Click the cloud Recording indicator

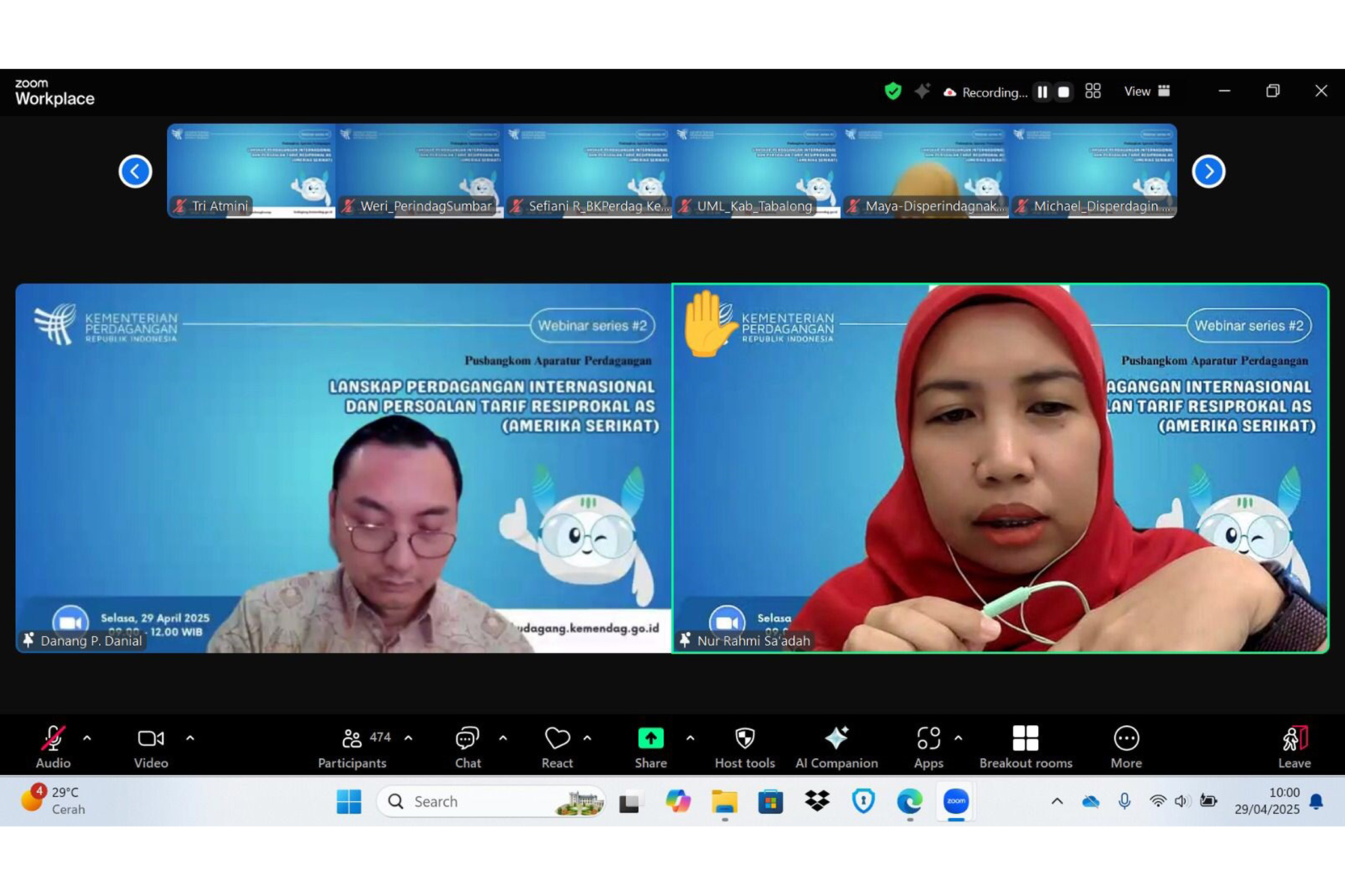(x=985, y=93)
